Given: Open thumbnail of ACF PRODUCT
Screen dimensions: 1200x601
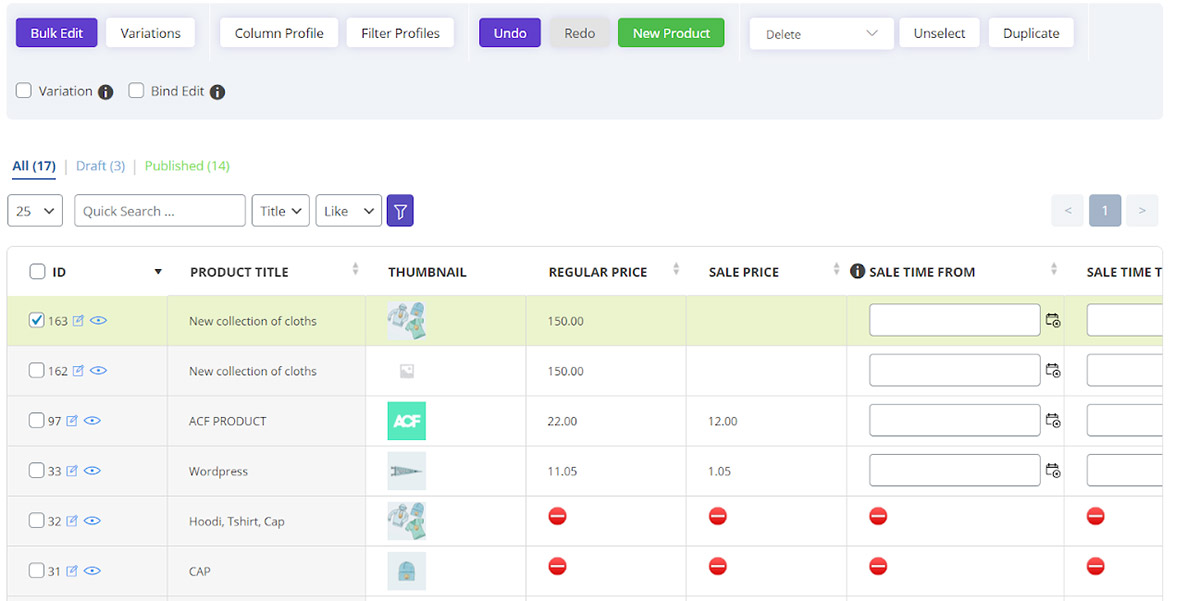Looking at the screenshot, I should [406, 421].
